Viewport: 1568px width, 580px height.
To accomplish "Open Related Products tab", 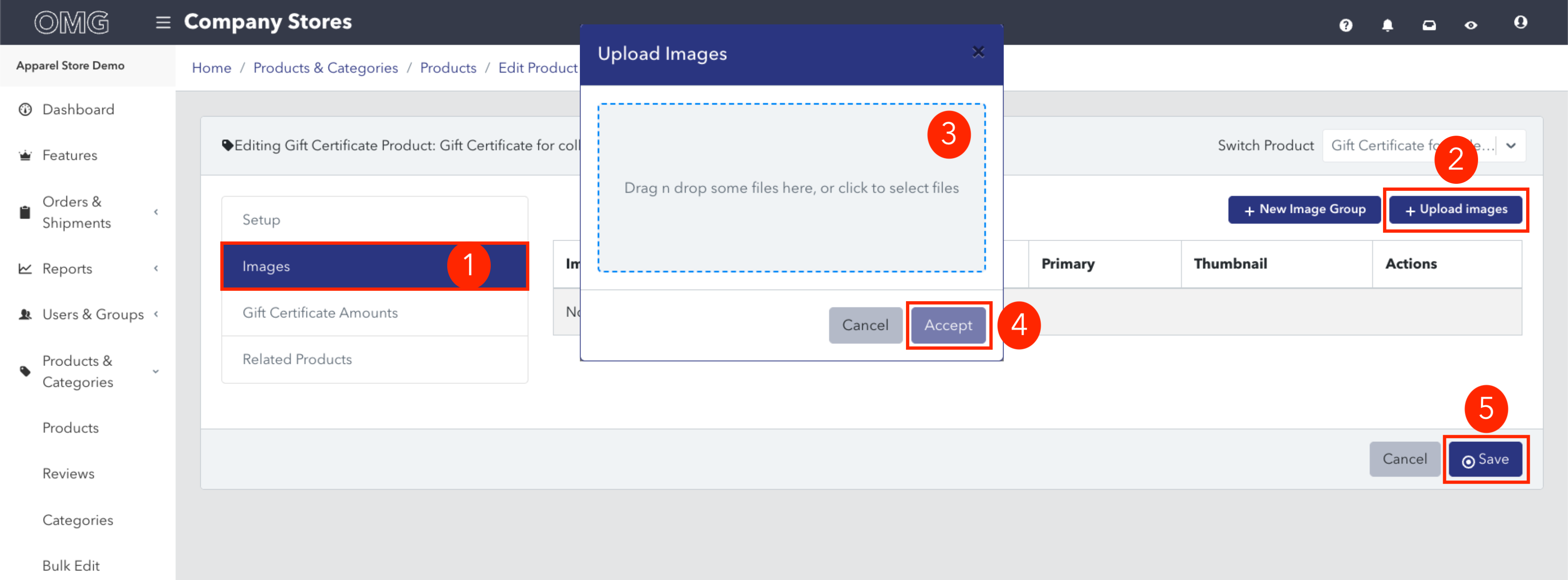I will tap(374, 359).
